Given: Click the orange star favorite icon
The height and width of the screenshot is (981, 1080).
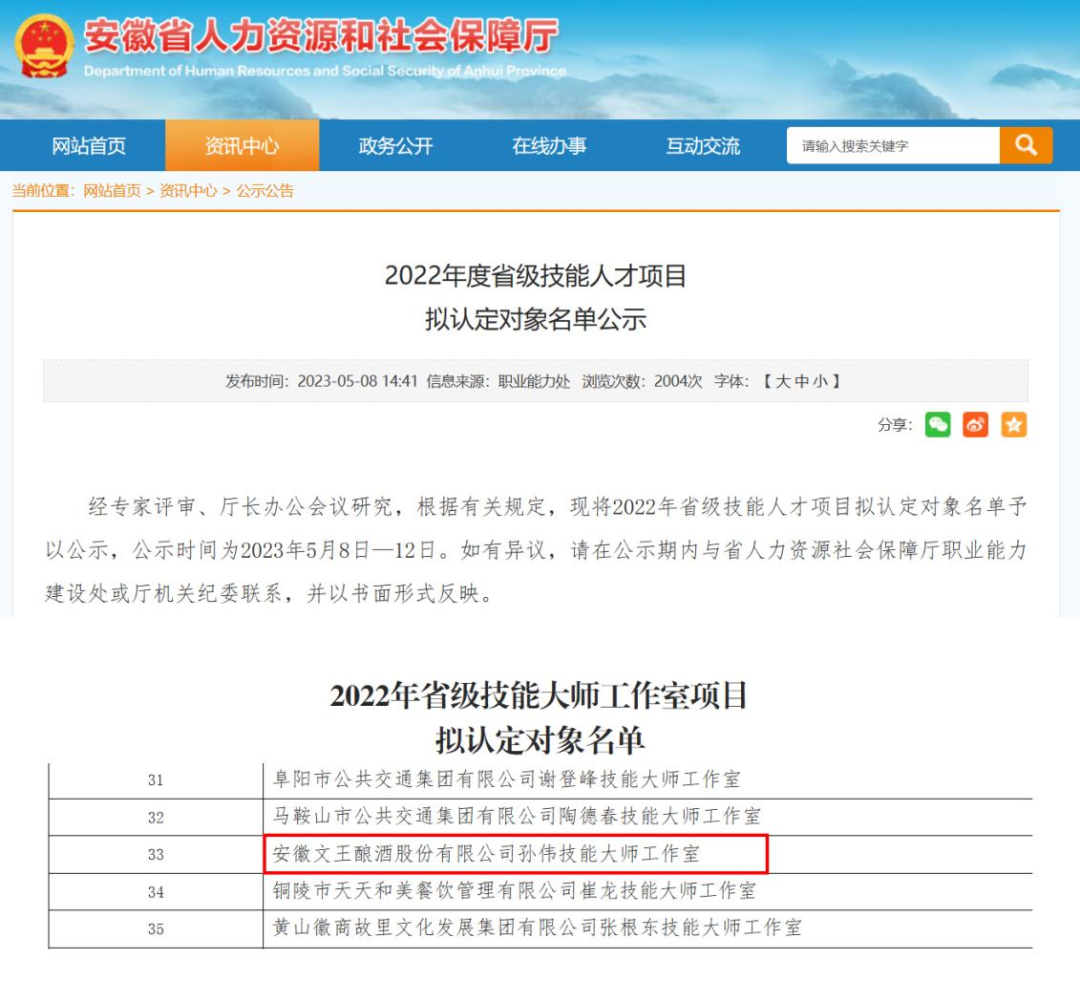Looking at the screenshot, I should (1014, 424).
